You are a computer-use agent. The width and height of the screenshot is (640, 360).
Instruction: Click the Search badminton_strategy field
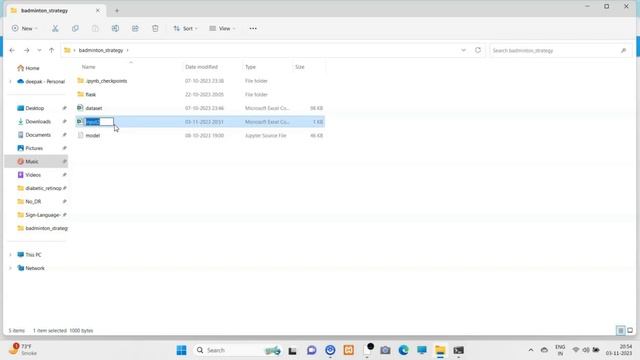[560, 51]
